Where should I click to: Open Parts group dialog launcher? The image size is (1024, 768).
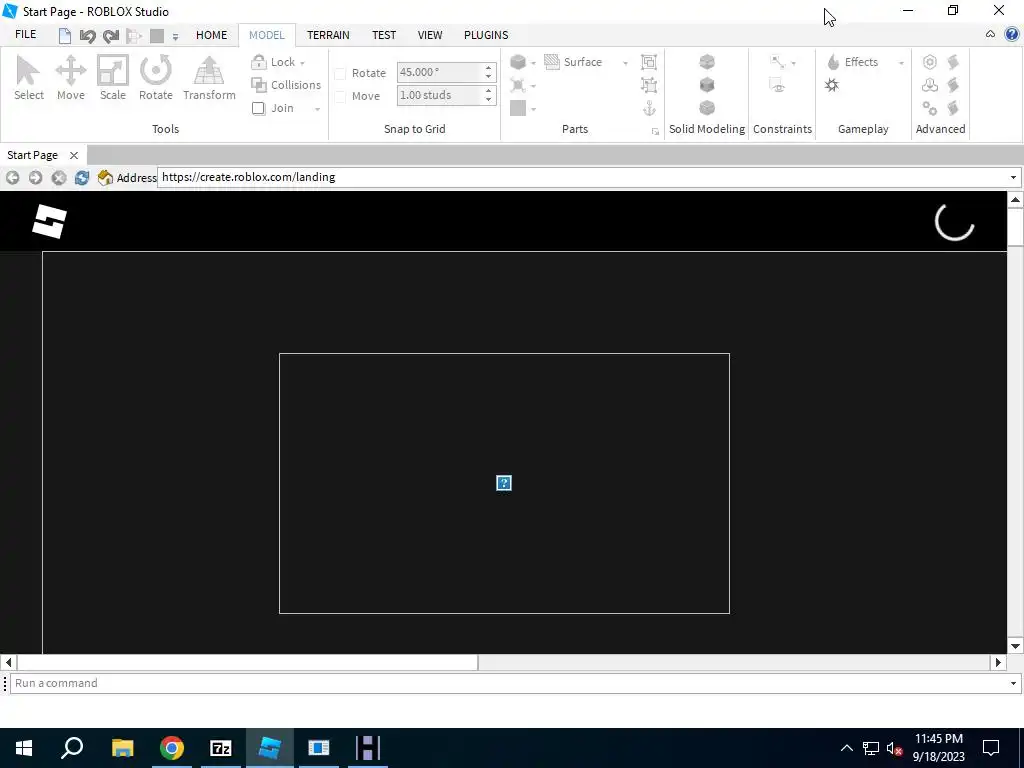[655, 132]
